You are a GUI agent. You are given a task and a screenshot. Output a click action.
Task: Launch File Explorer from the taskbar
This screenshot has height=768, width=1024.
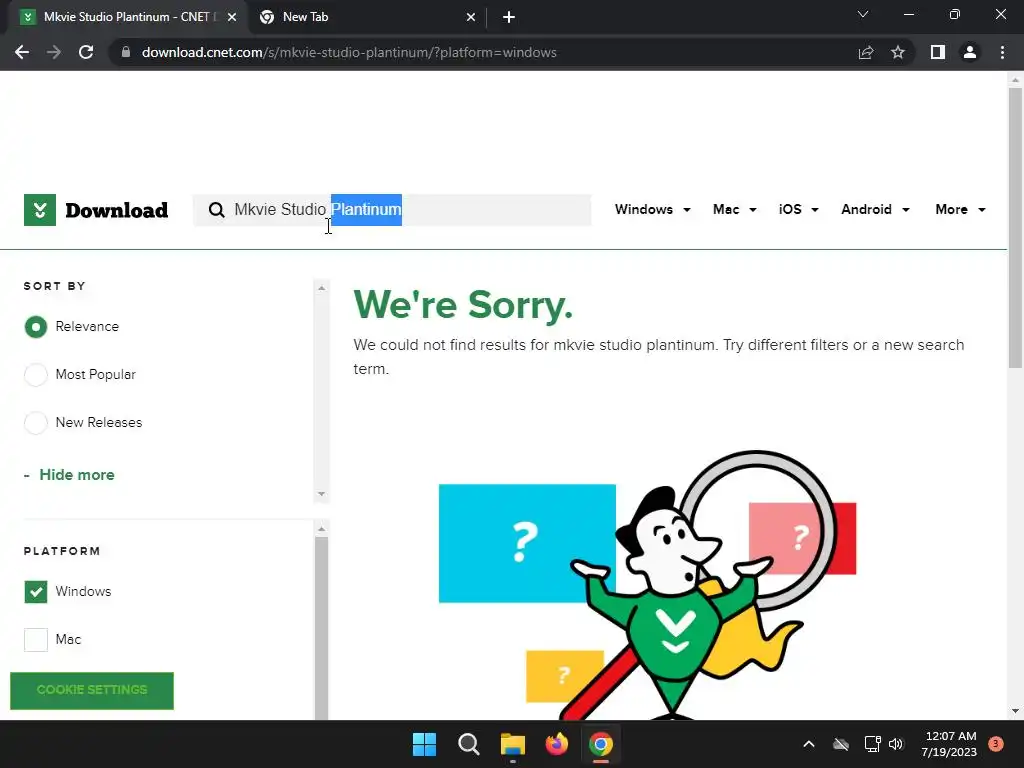[x=513, y=744]
